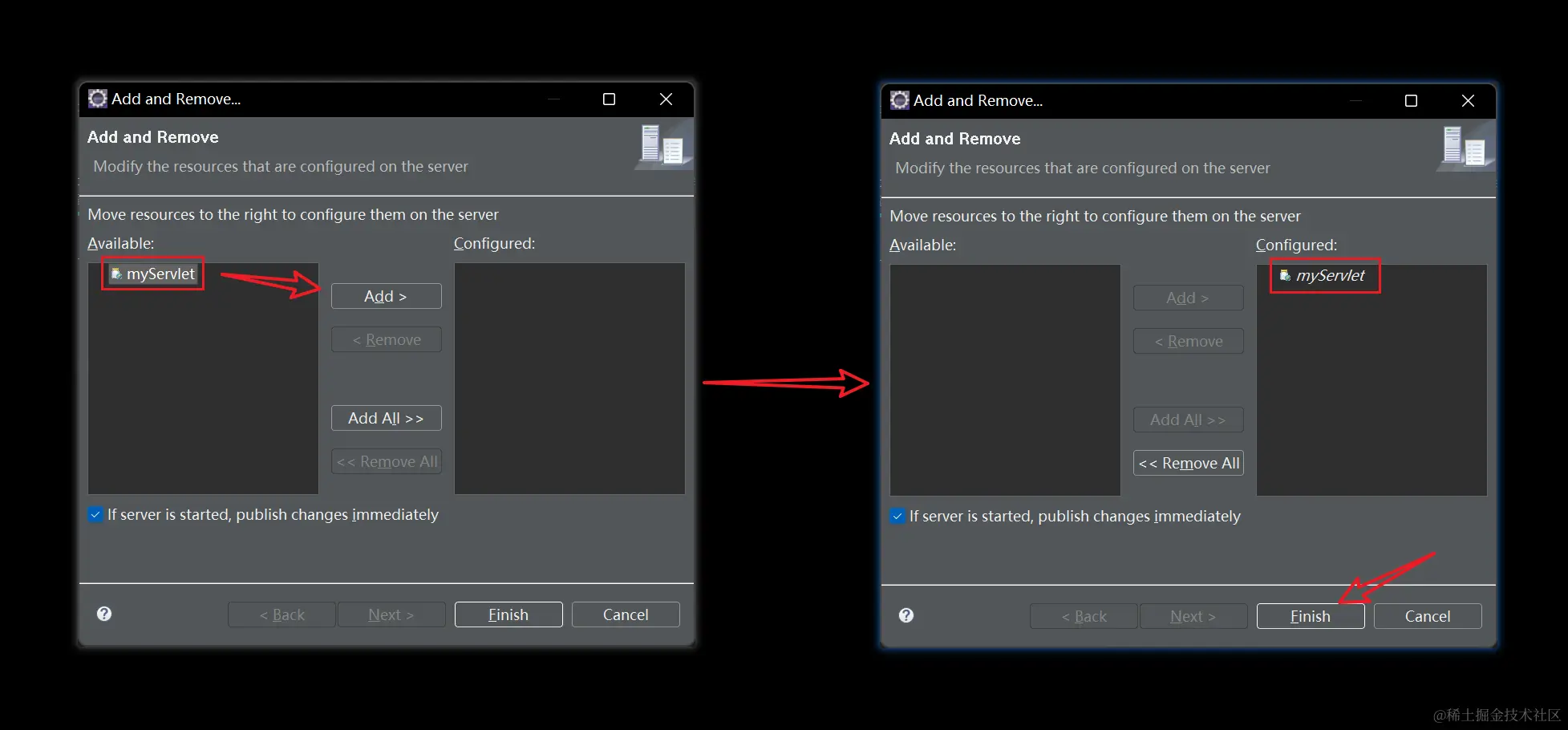Click < Back in the left dialog
Viewport: 1568px width, 730px height.
click(282, 614)
